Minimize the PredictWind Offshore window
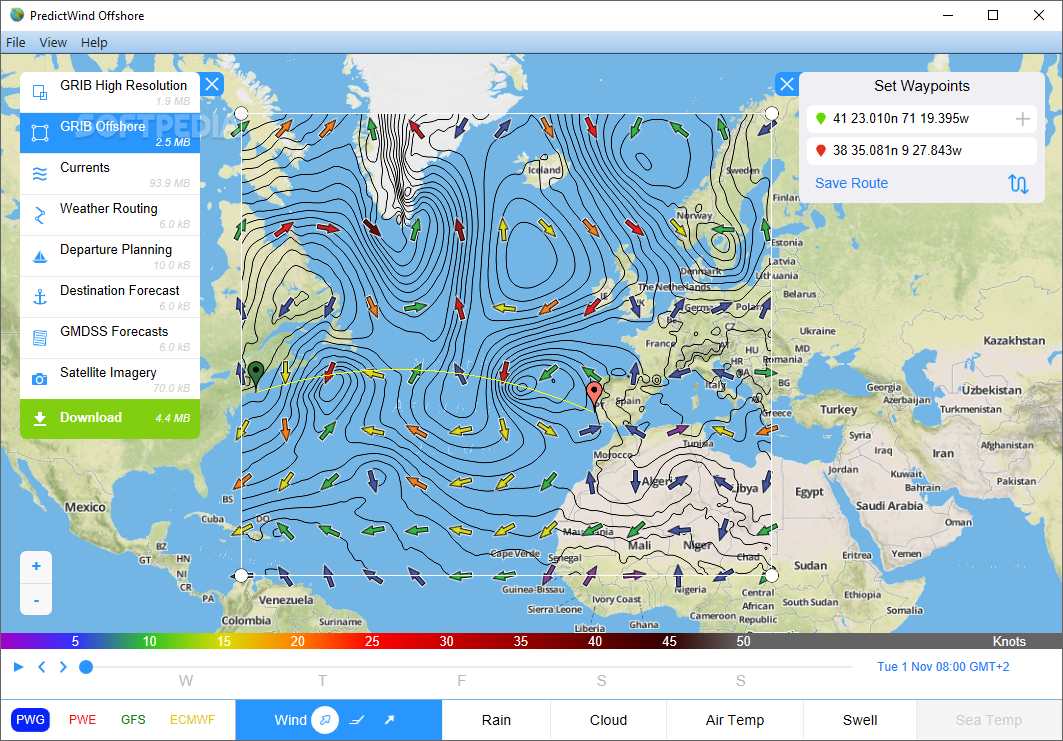This screenshot has height=741, width=1063. click(x=948, y=15)
